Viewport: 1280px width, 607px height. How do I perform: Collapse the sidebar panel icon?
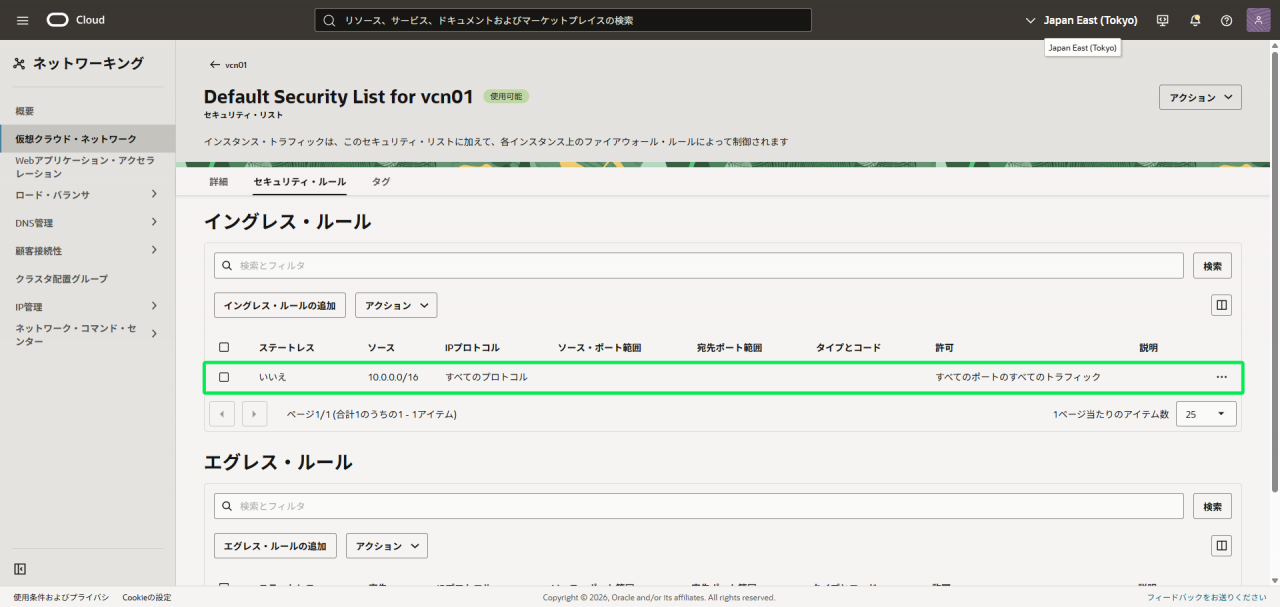[x=20, y=569]
